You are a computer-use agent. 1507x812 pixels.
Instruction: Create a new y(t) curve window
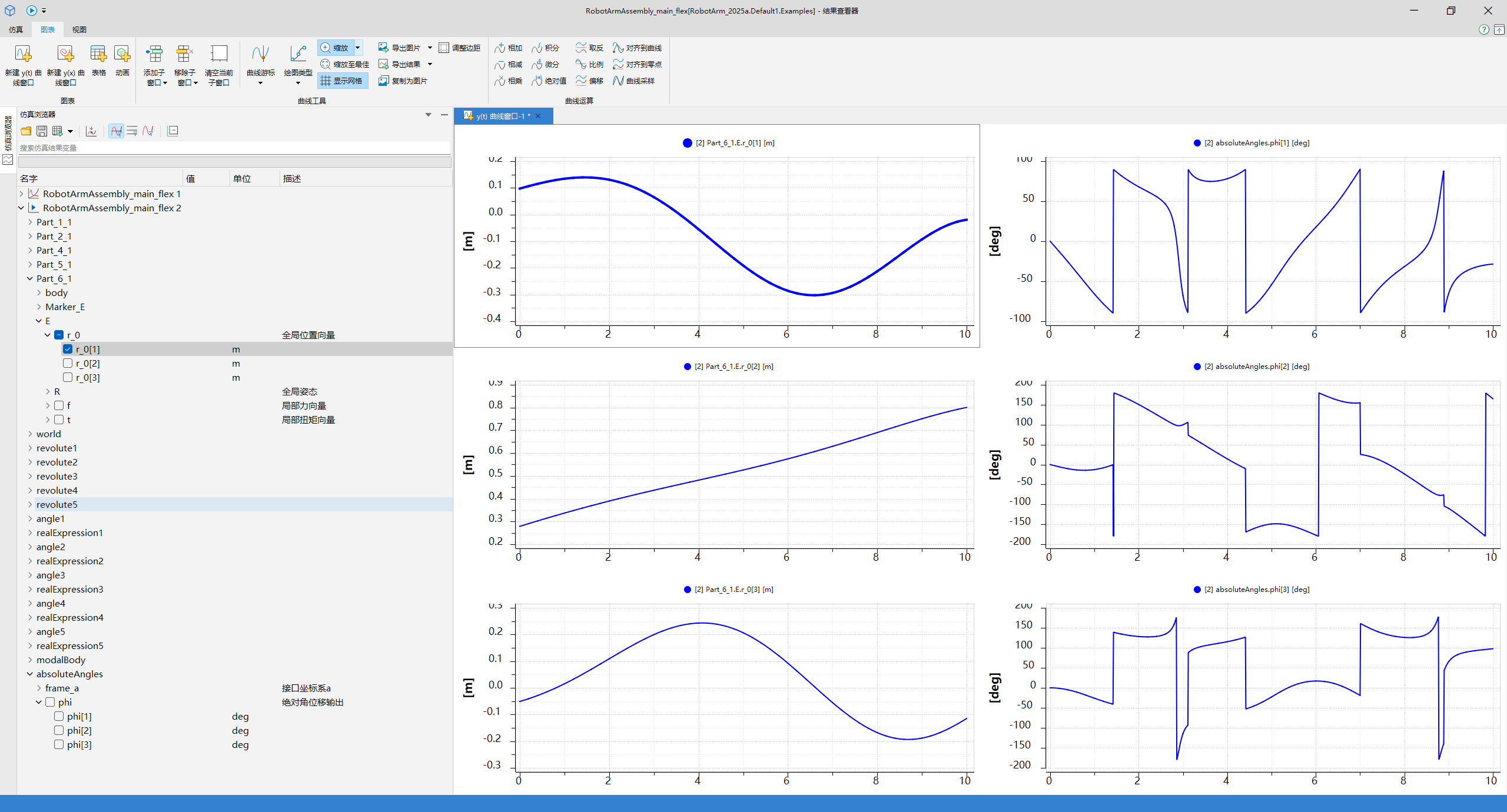(x=23, y=65)
